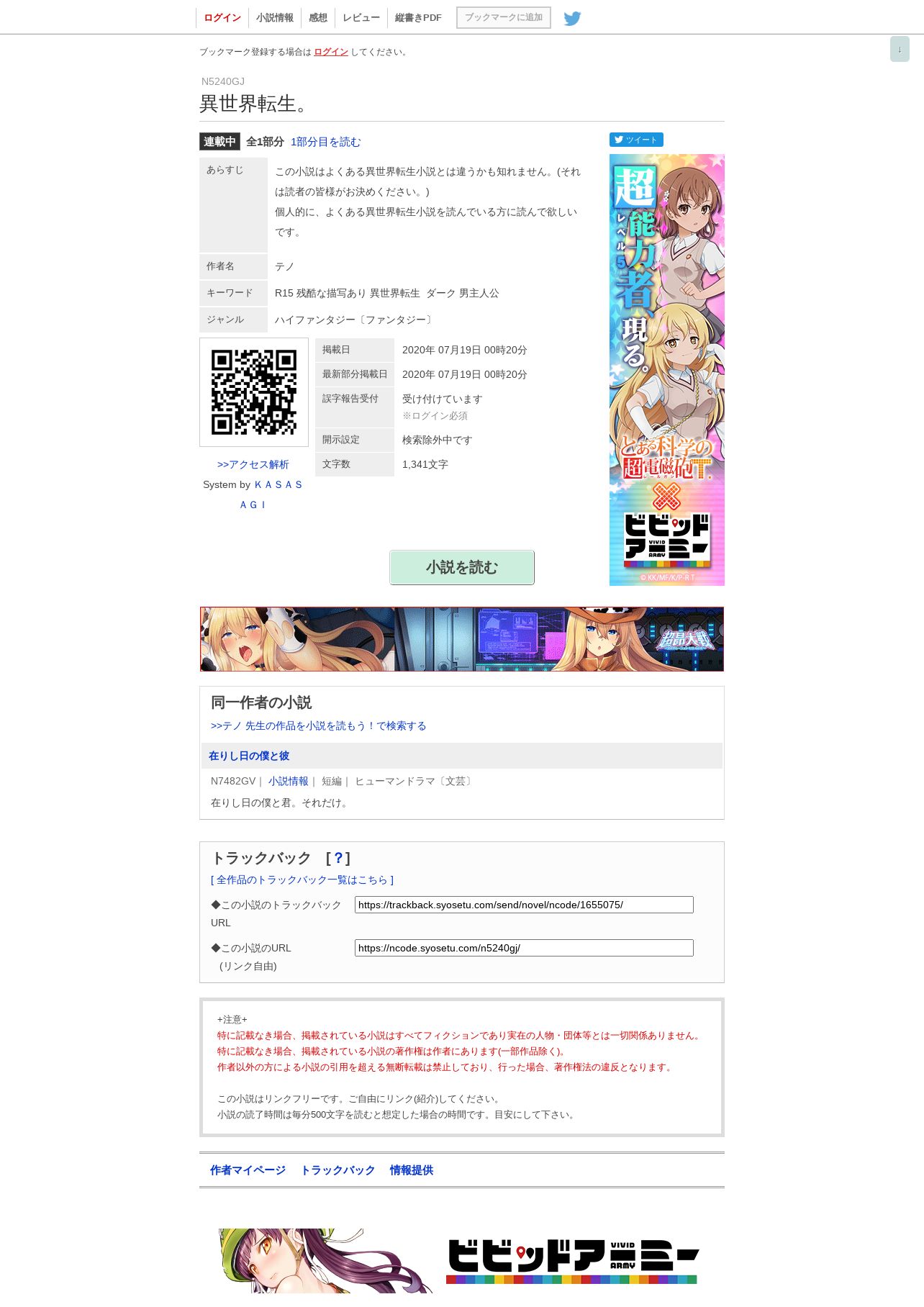Click the blue ツイート tweet button
This screenshot has width=924, height=1307.
click(x=636, y=140)
